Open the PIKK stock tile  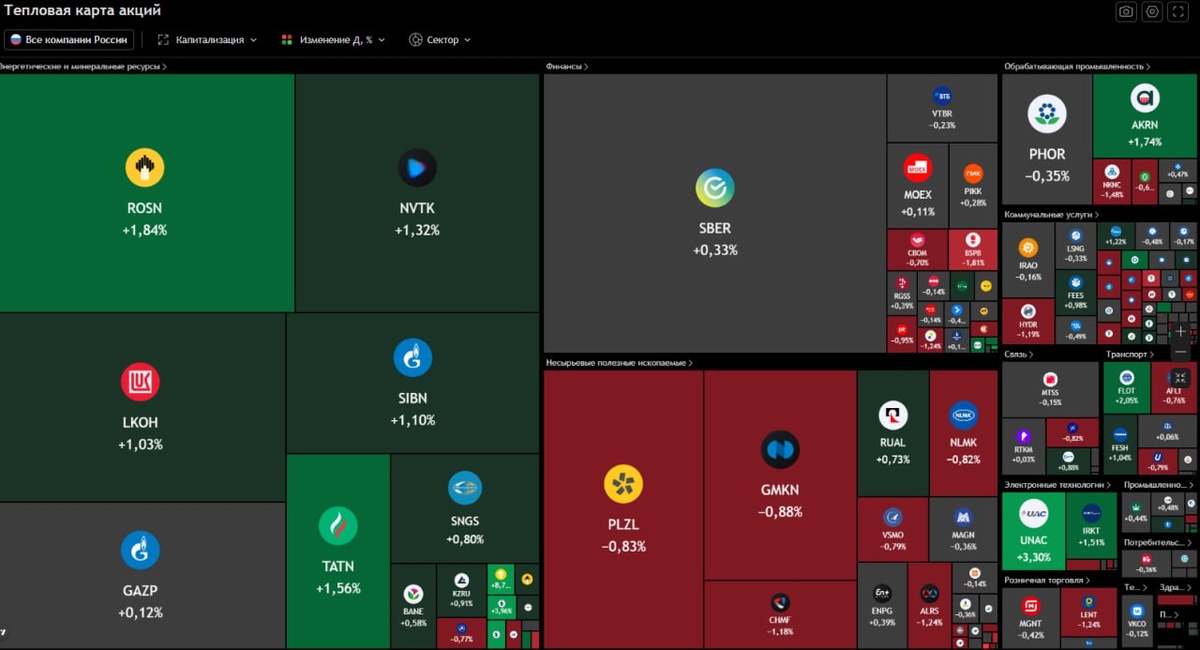pyautogui.click(x=973, y=187)
